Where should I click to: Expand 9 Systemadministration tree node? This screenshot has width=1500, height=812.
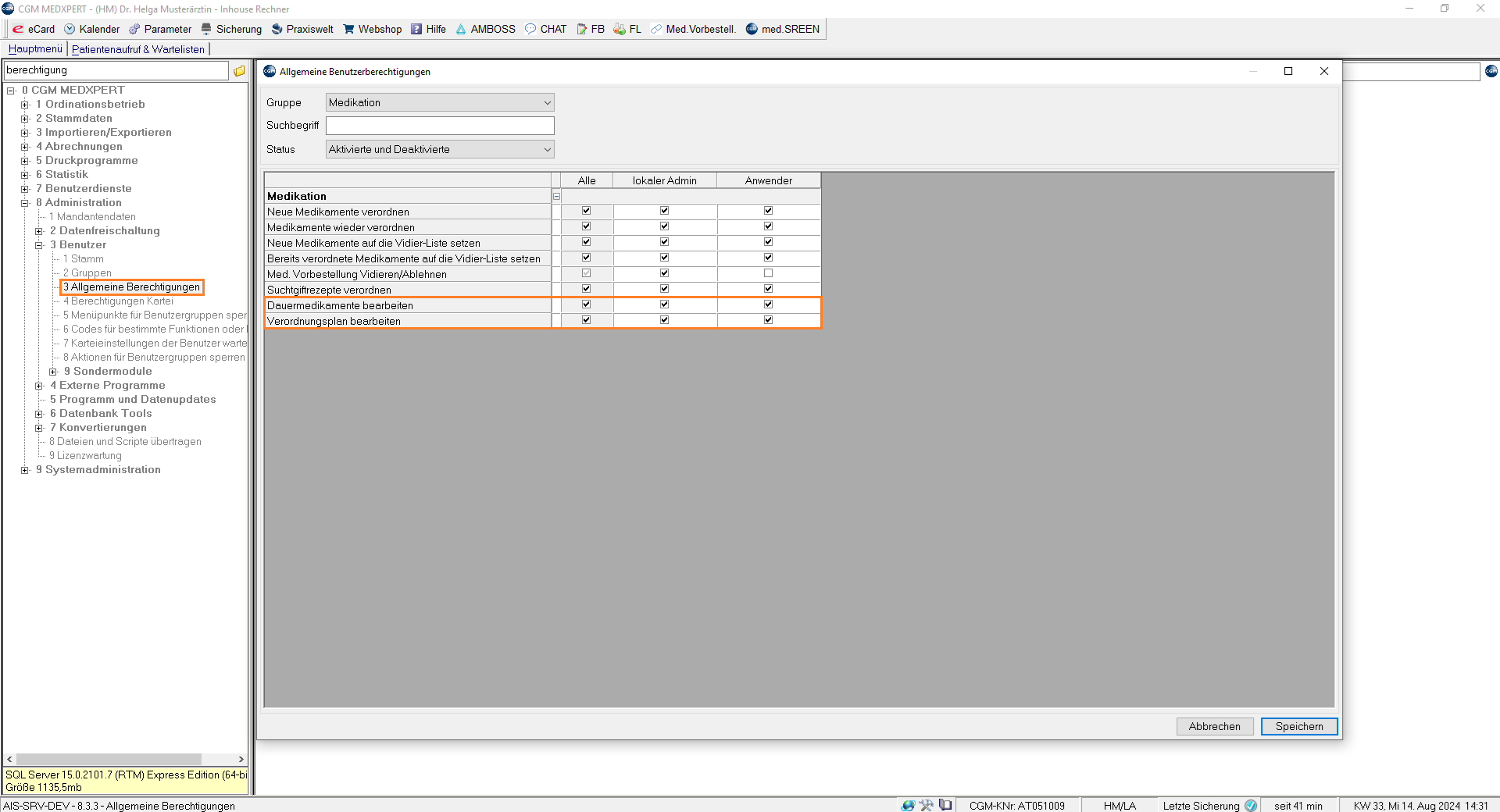pos(25,470)
